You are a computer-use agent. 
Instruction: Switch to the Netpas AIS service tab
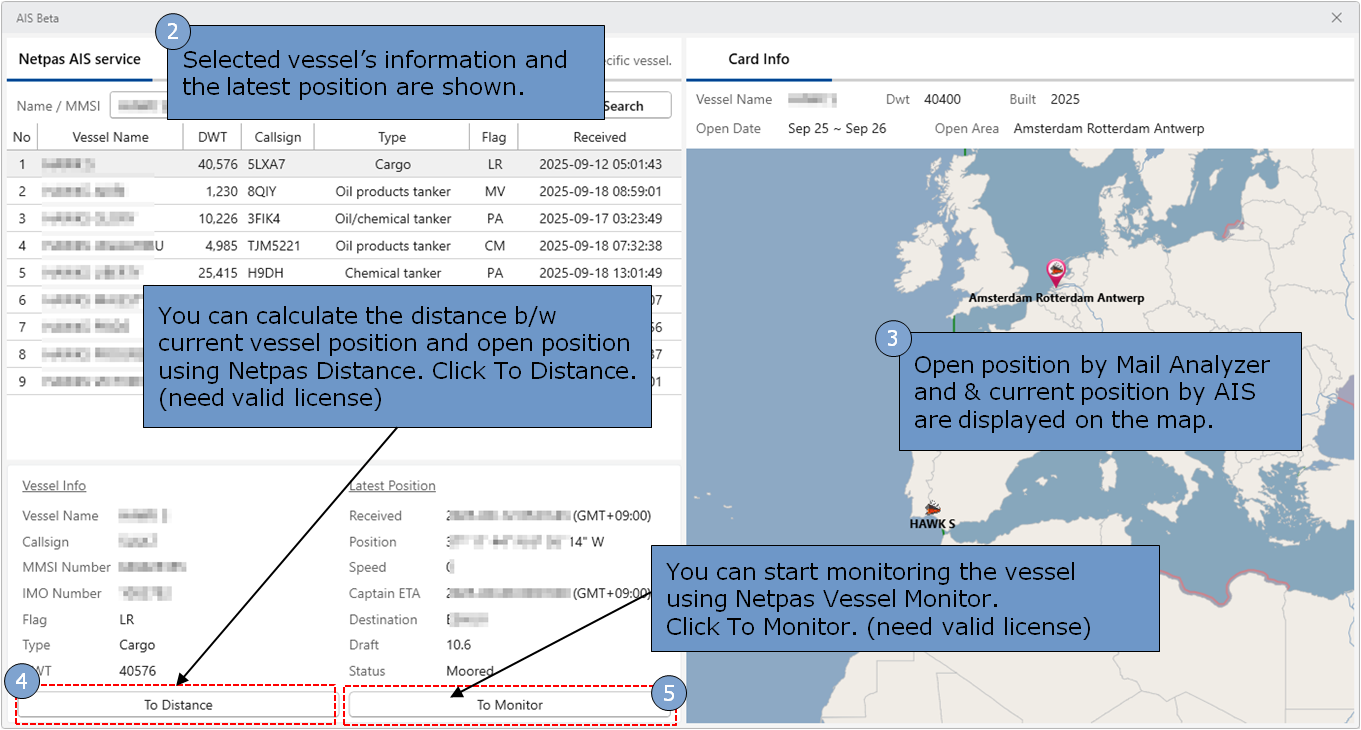[x=80, y=60]
